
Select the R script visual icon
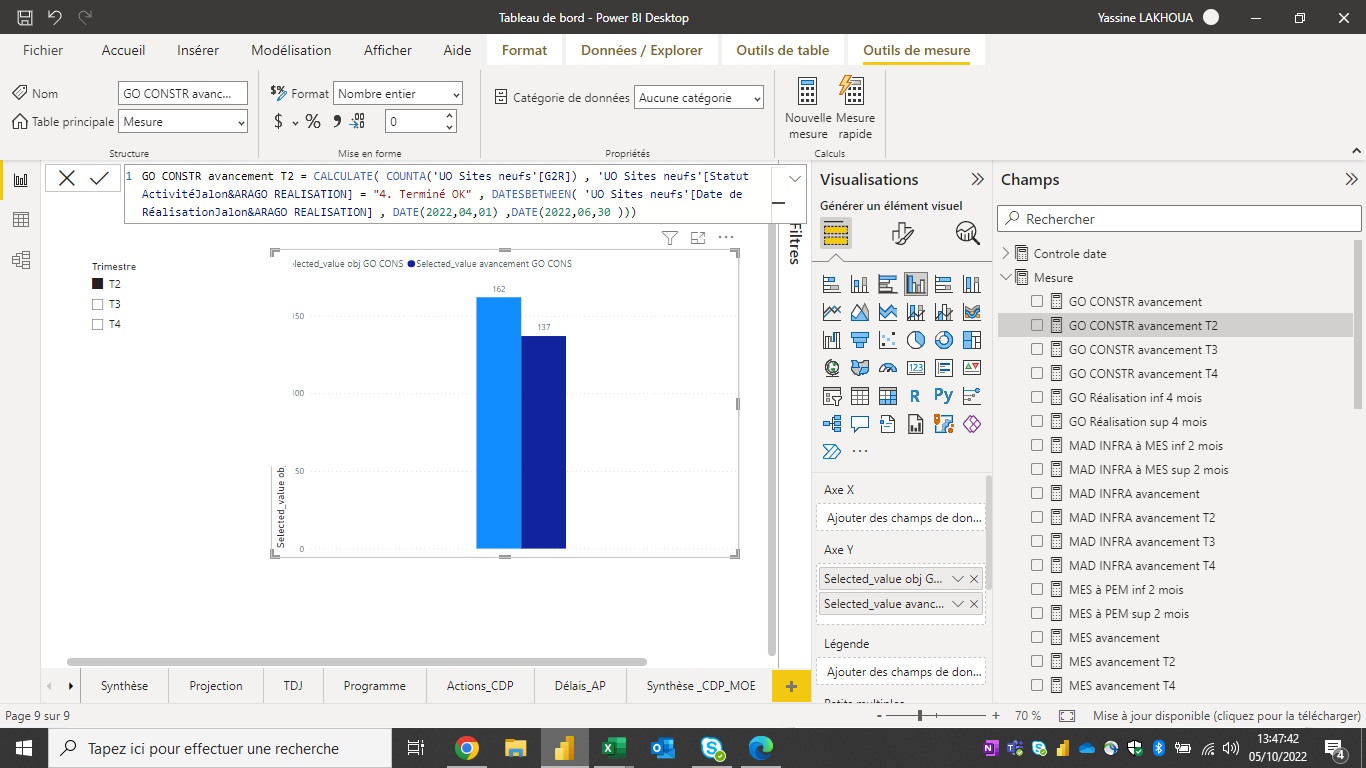coord(916,396)
